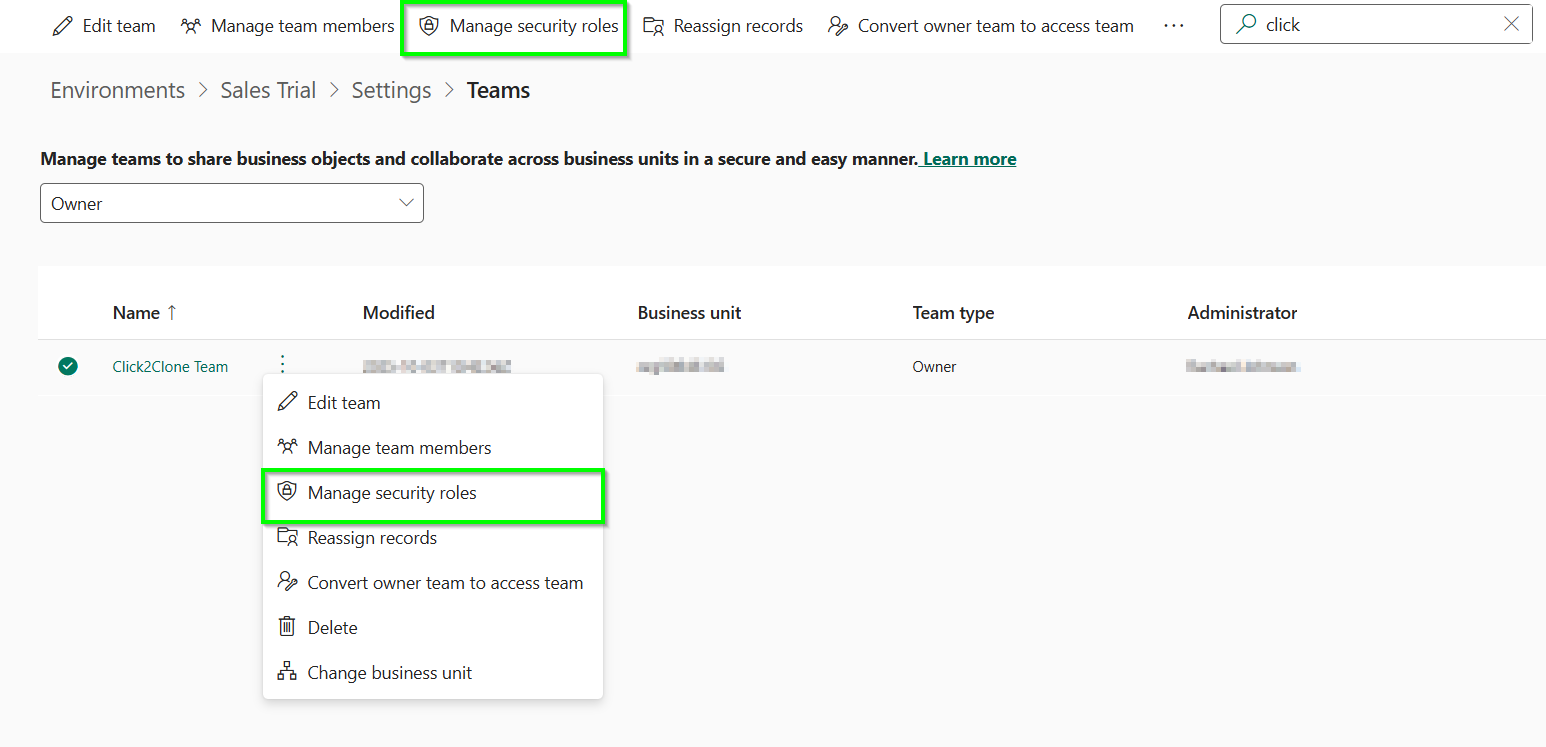Choose Manage team members from context menu
This screenshot has height=747, width=1546.
(x=399, y=448)
